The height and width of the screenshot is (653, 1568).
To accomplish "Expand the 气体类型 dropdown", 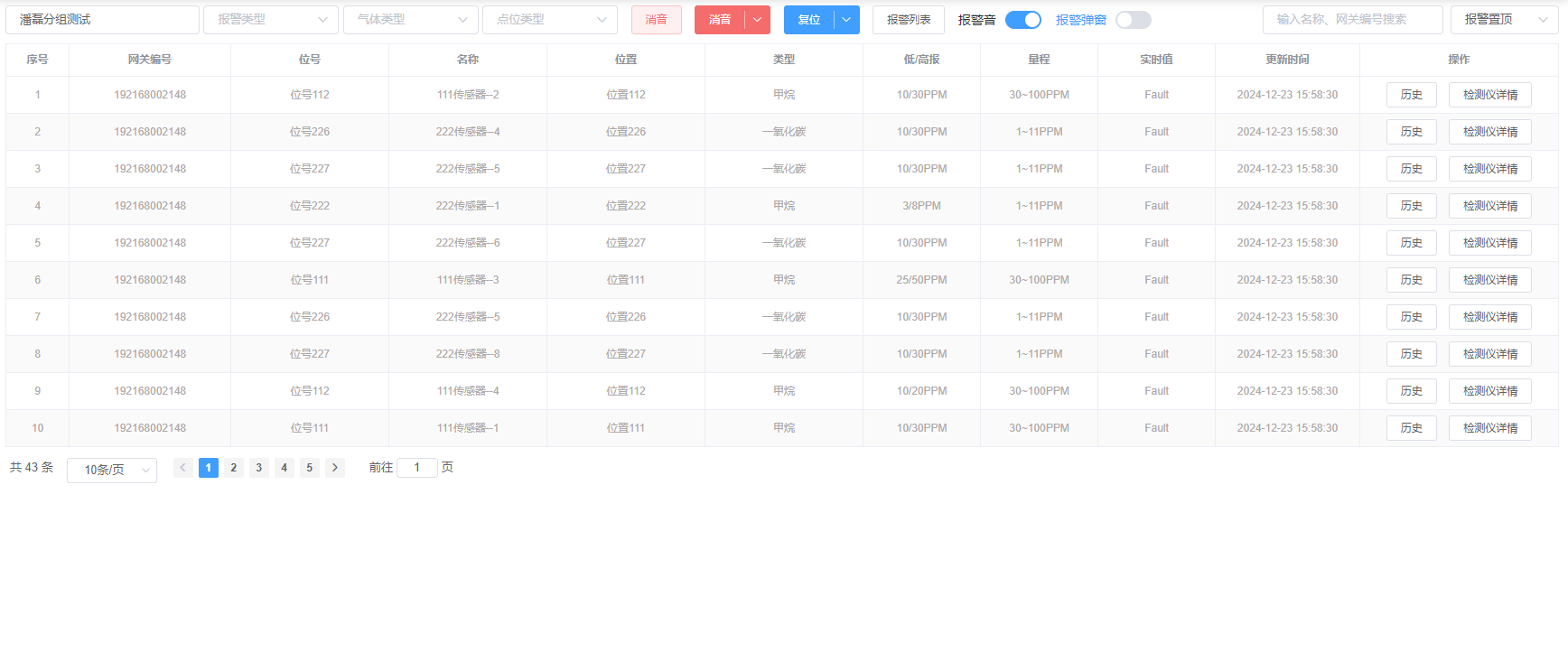I will (x=410, y=20).
